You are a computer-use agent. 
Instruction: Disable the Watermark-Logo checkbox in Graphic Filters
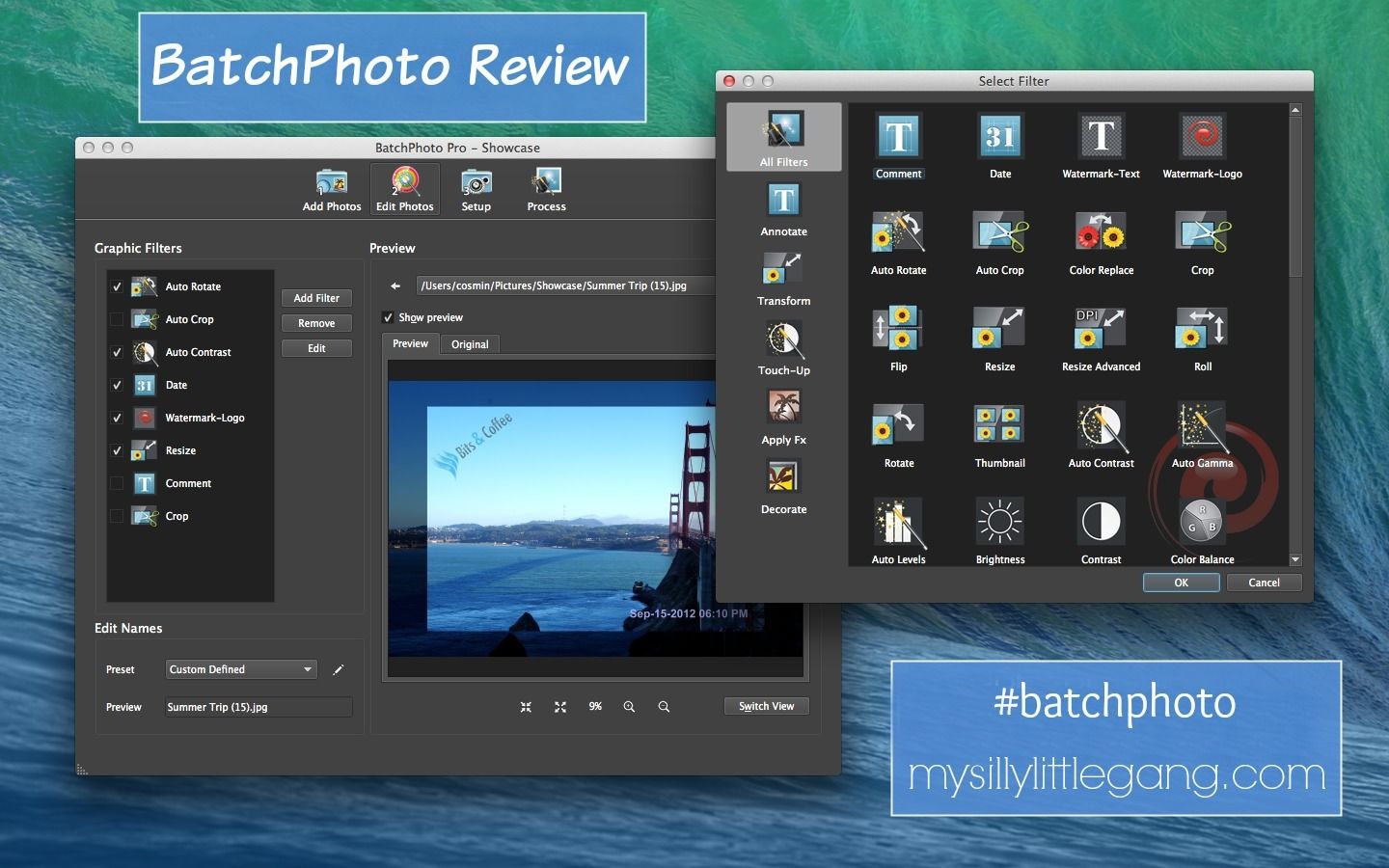[117, 418]
